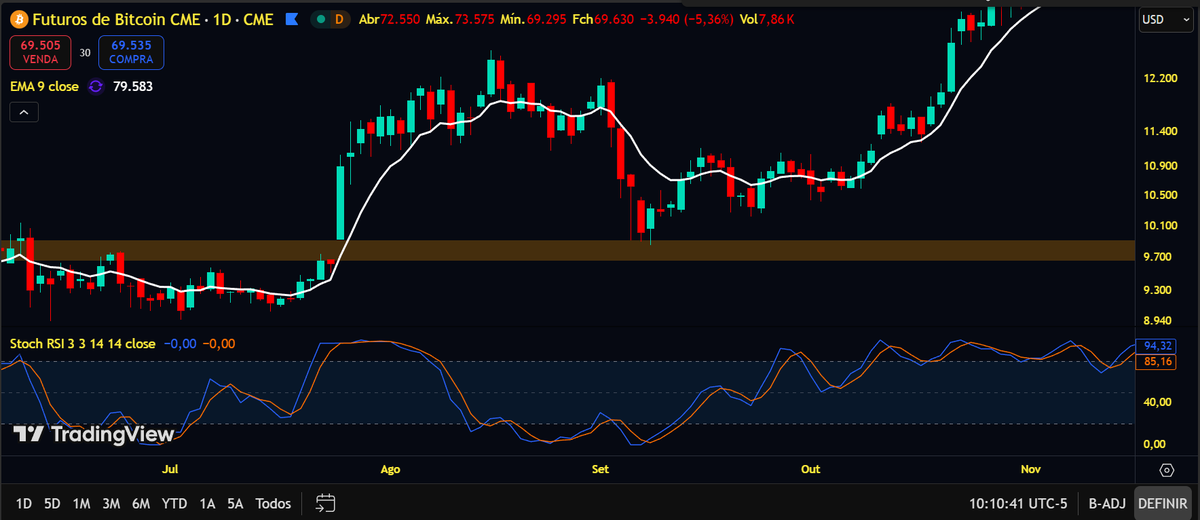
Task: Open the Go to date calendar icon
Action: point(325,503)
